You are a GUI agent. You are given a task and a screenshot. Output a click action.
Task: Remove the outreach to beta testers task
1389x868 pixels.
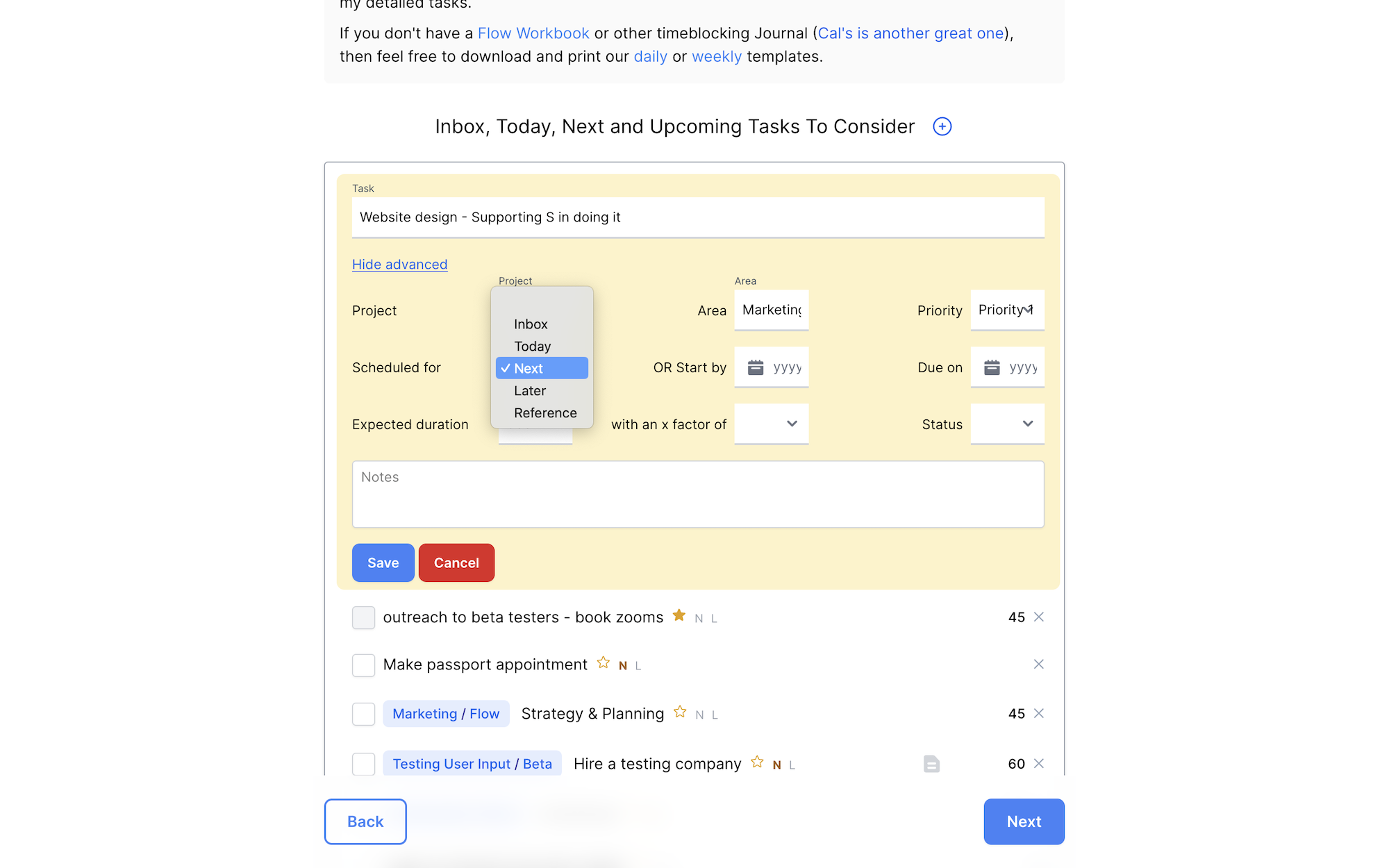1039,617
